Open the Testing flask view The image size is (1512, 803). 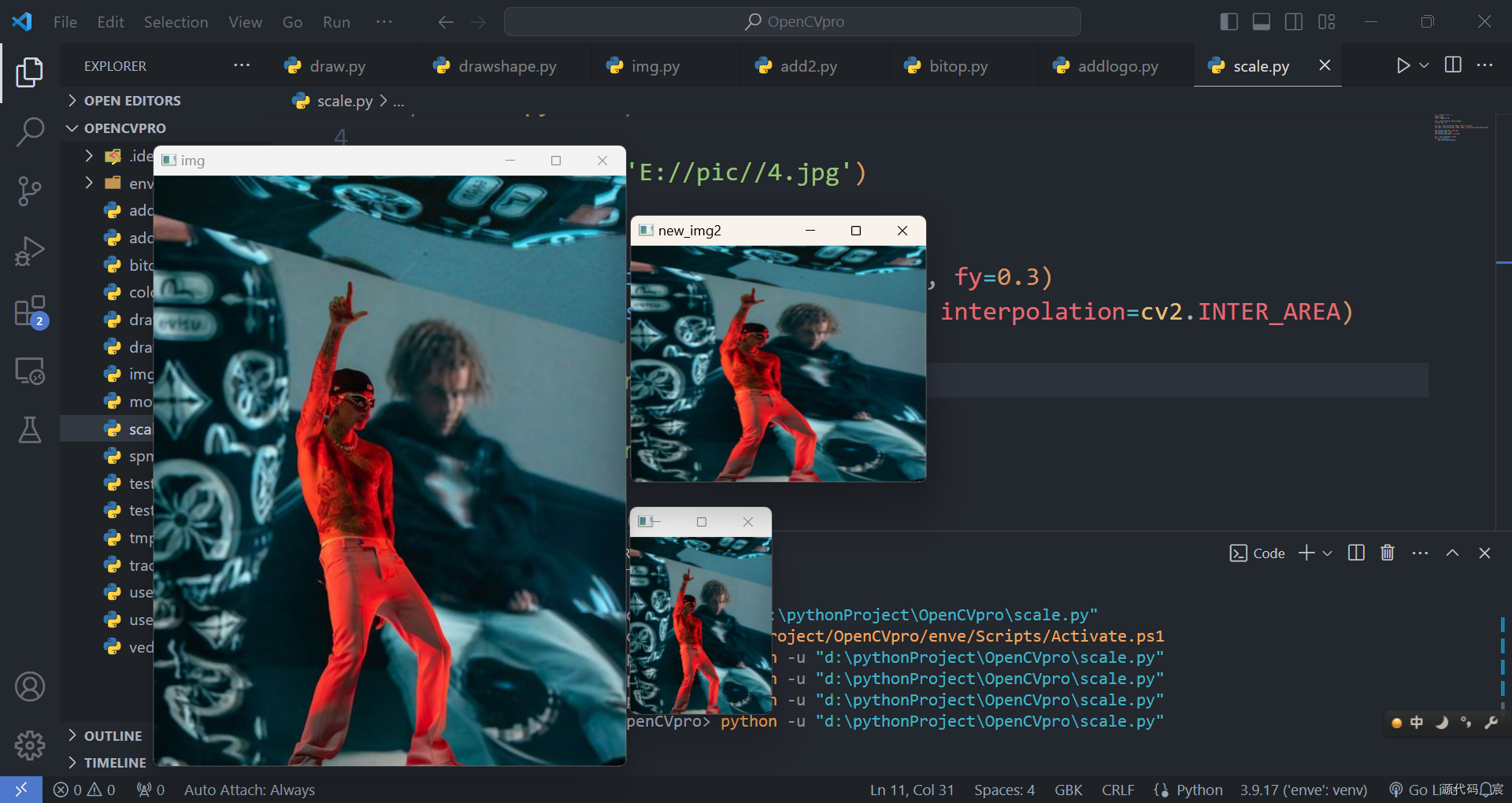tap(29, 430)
